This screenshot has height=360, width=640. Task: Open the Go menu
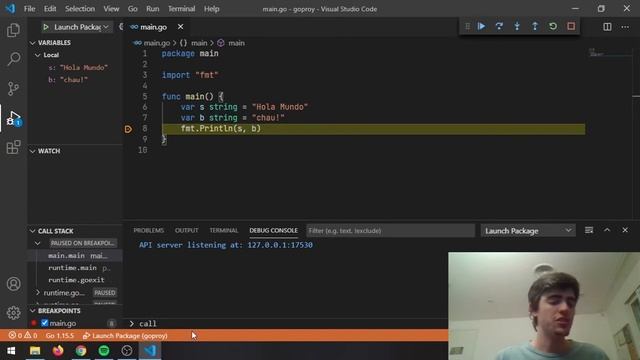tap(133, 9)
